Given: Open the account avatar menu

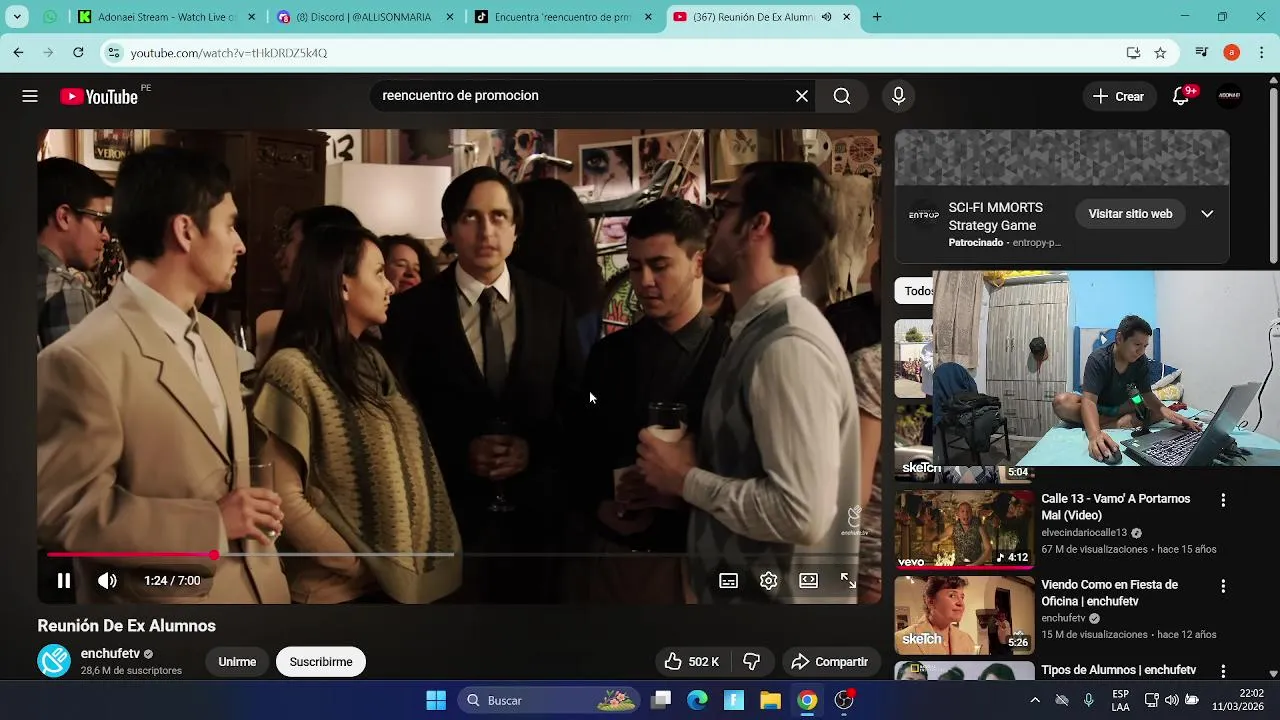Looking at the screenshot, I should click(x=1229, y=96).
